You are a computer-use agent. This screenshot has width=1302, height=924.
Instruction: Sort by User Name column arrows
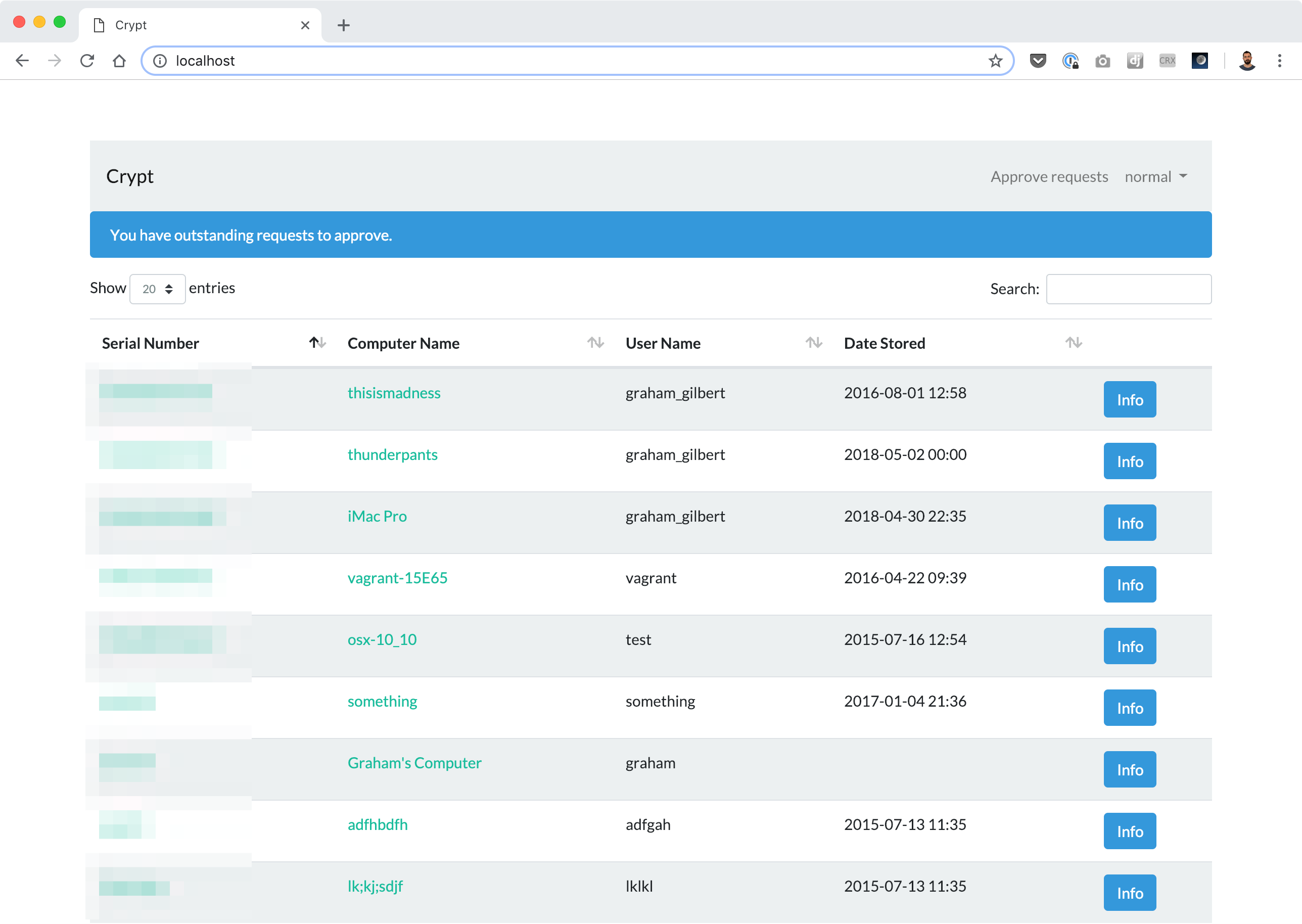coord(813,343)
